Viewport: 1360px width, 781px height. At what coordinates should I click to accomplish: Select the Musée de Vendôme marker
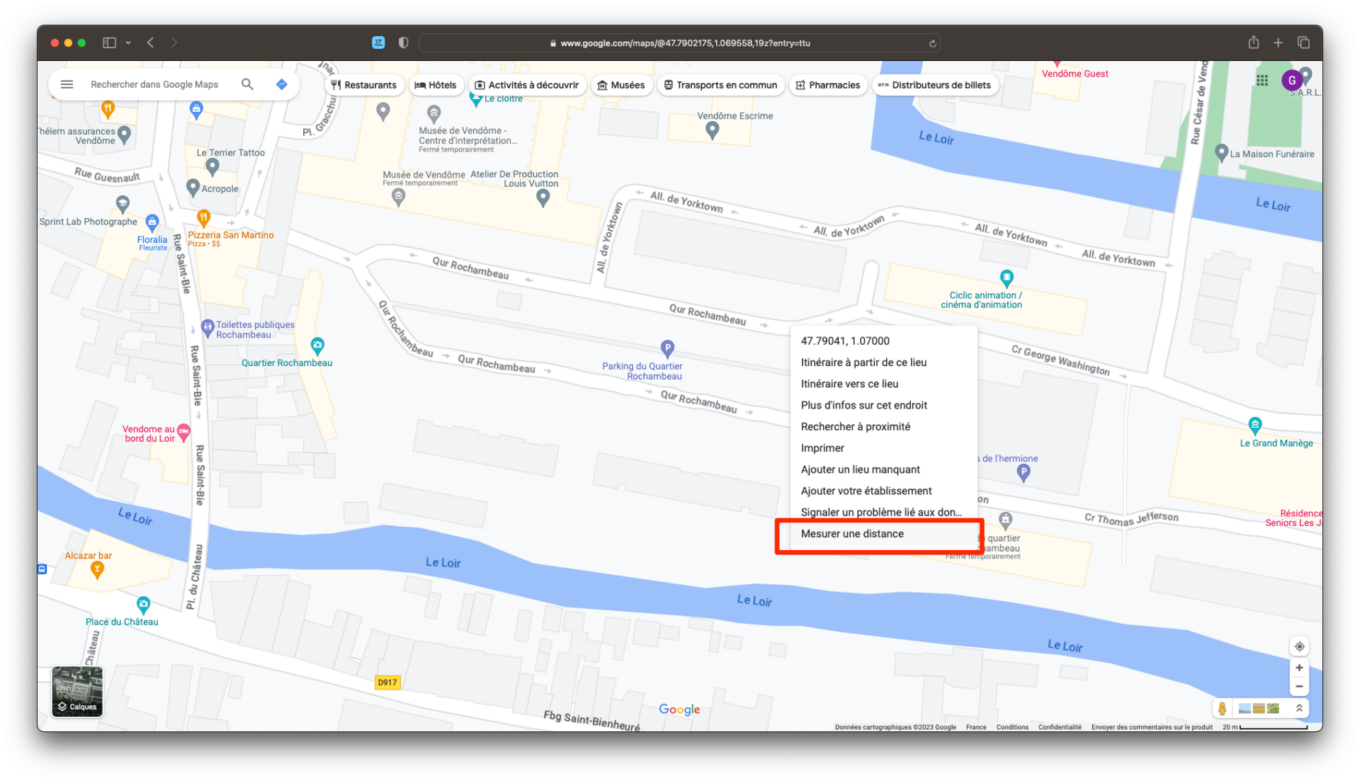pos(399,195)
